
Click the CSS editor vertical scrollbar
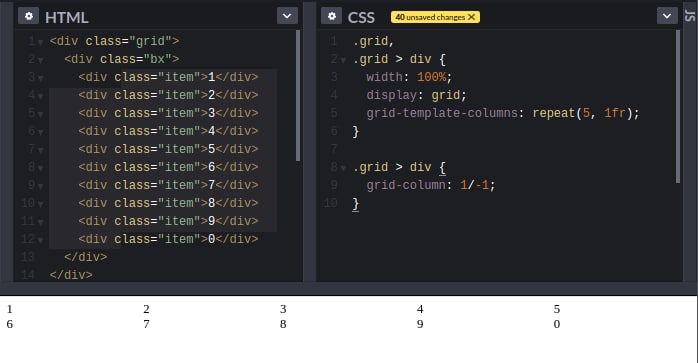pos(678,106)
